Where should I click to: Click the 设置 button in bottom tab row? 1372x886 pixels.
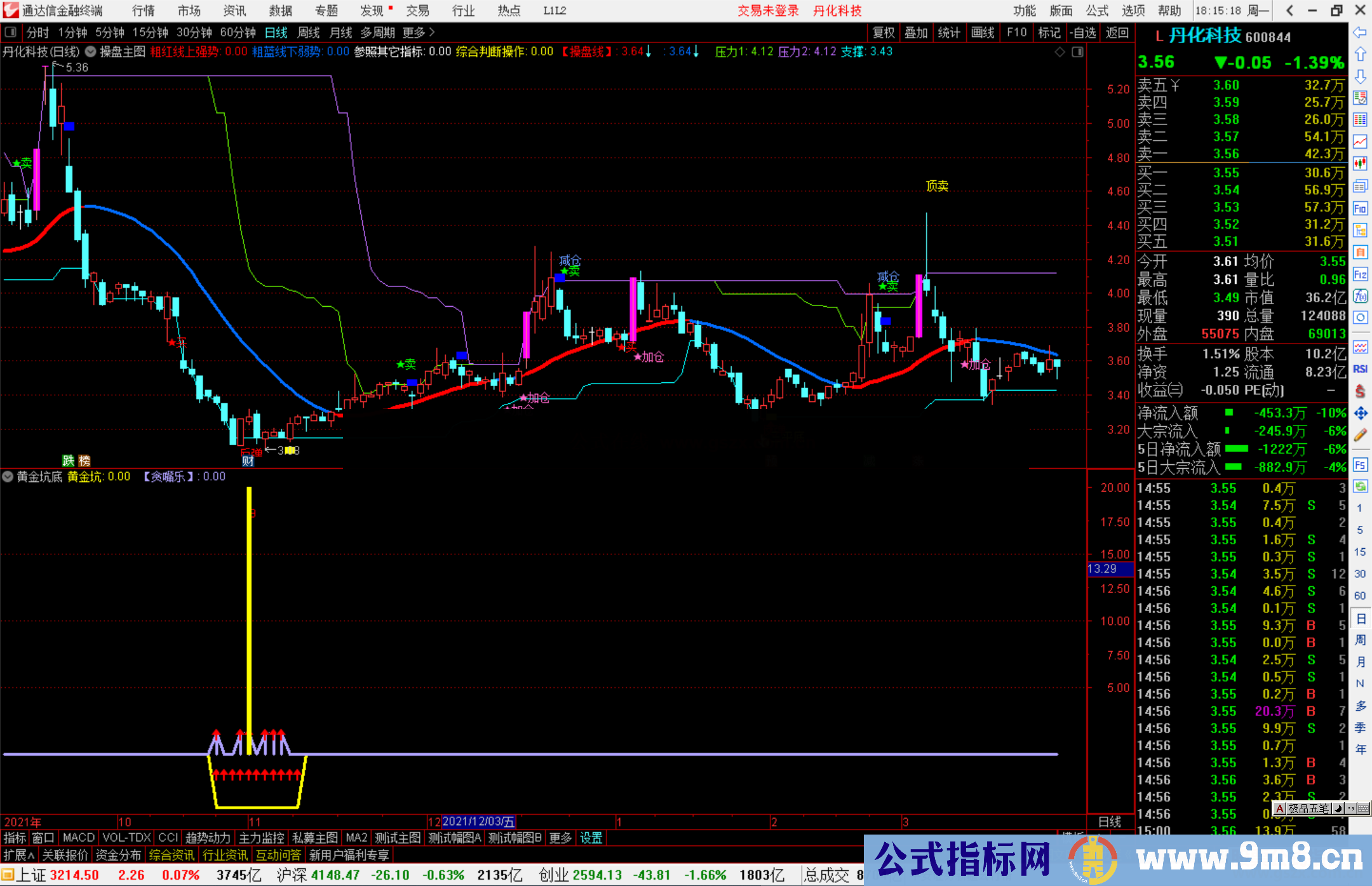[591, 838]
